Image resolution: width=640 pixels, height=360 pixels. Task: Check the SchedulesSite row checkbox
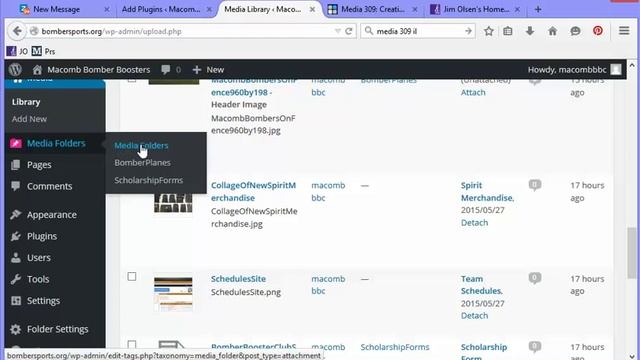click(x=131, y=277)
